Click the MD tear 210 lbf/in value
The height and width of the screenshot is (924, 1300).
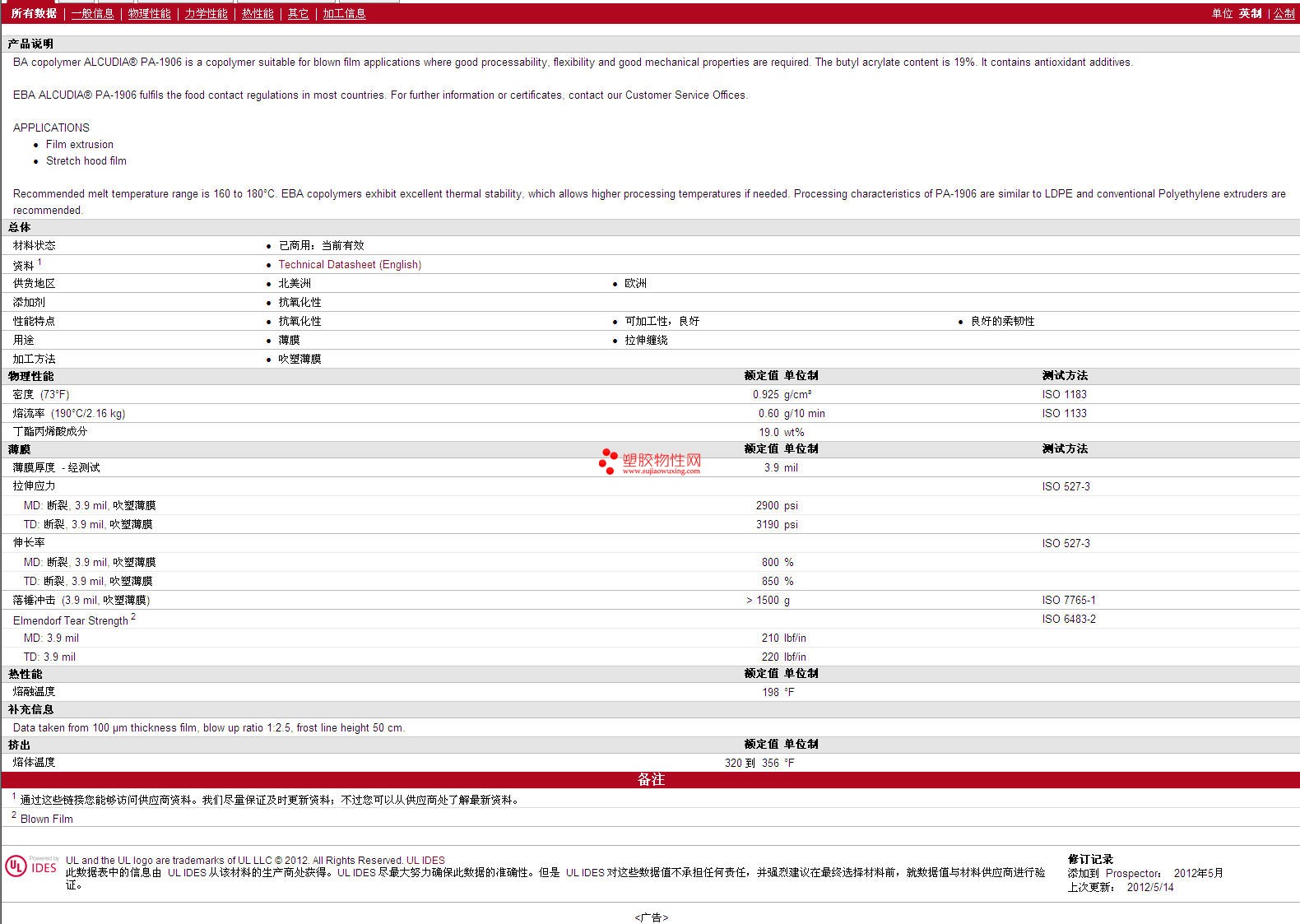click(783, 638)
